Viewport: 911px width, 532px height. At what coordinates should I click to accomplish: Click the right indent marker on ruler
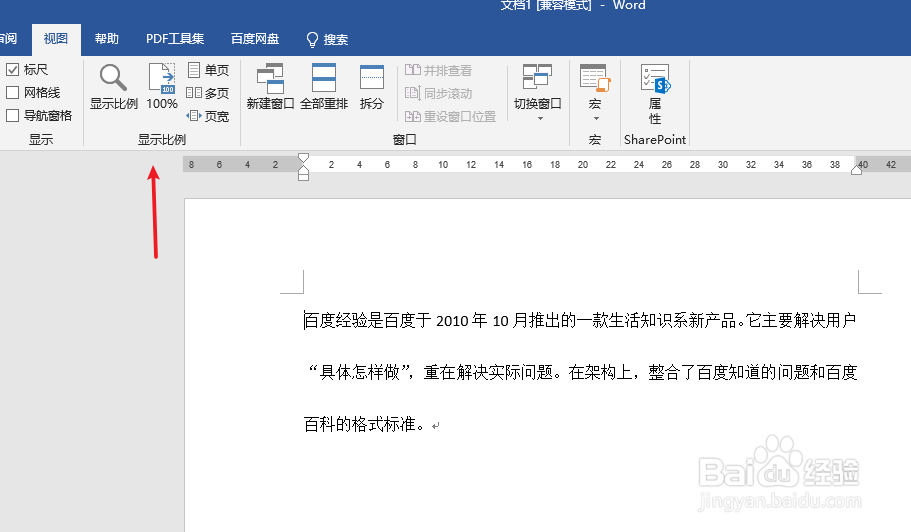pos(856,170)
